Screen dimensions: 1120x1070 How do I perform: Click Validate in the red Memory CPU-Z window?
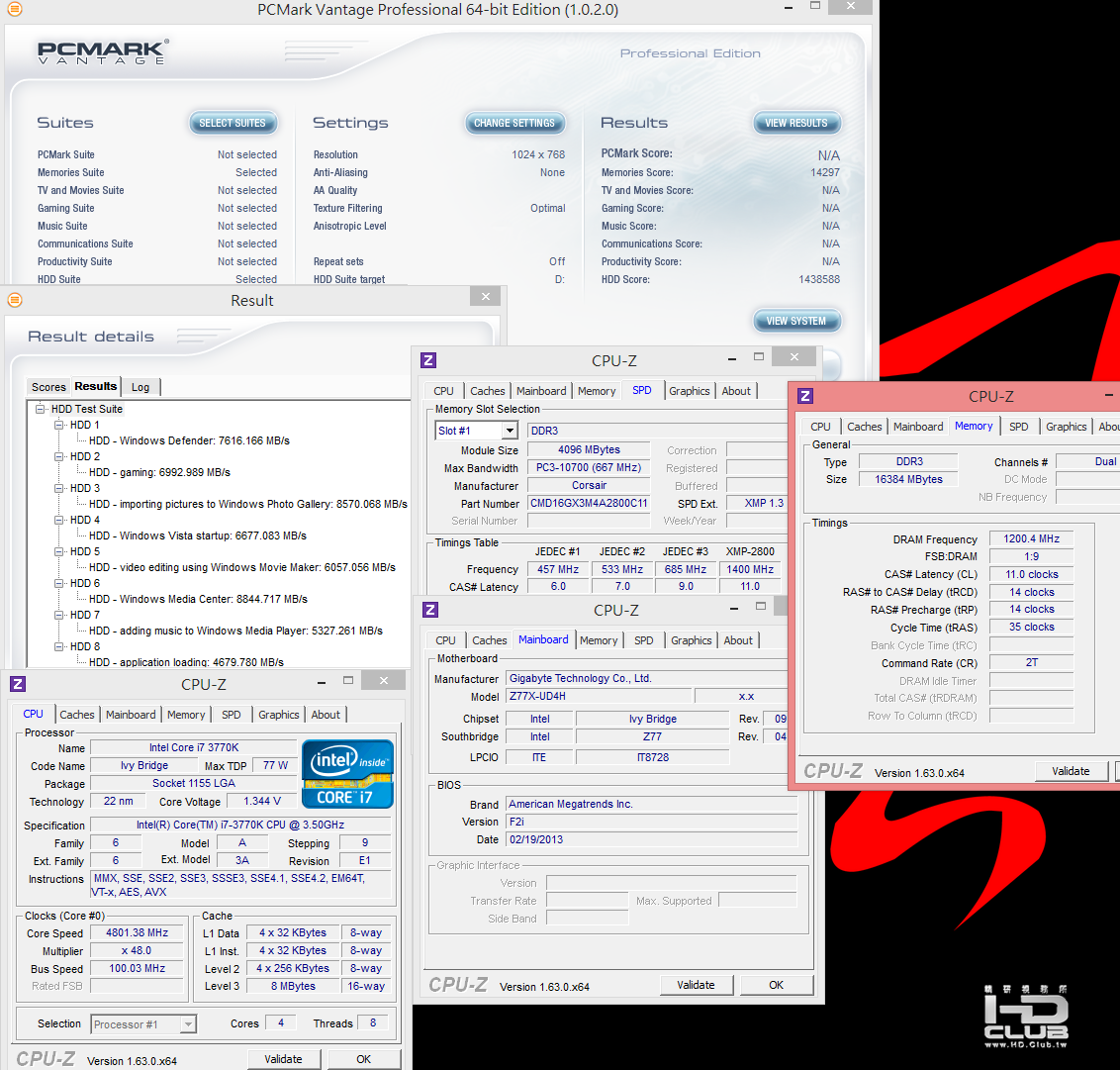[1071, 771]
